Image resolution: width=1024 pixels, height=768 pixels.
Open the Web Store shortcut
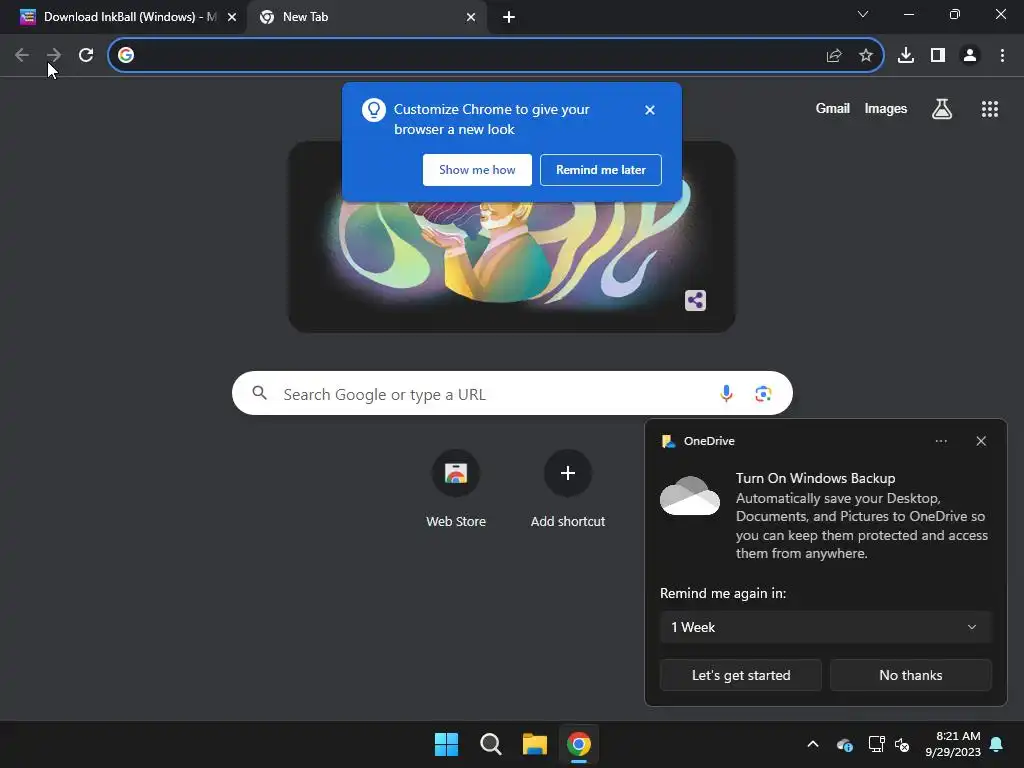[x=456, y=488]
